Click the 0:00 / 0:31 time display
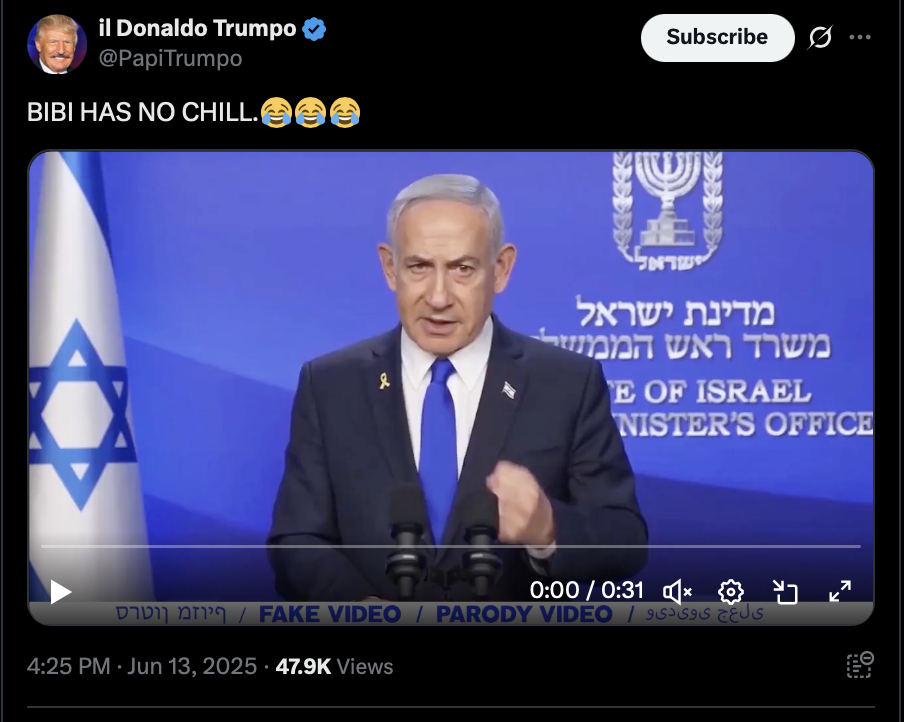904x722 pixels. [586, 590]
